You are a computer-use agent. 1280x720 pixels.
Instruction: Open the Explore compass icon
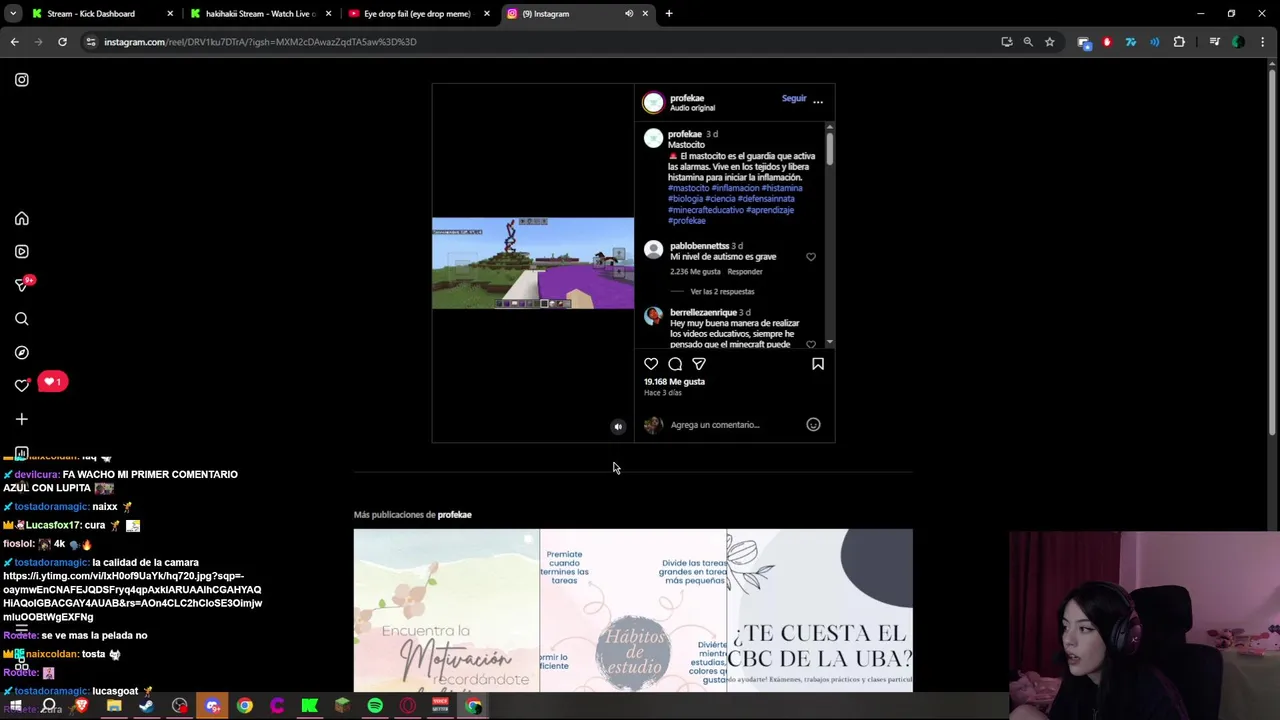[x=22, y=353]
